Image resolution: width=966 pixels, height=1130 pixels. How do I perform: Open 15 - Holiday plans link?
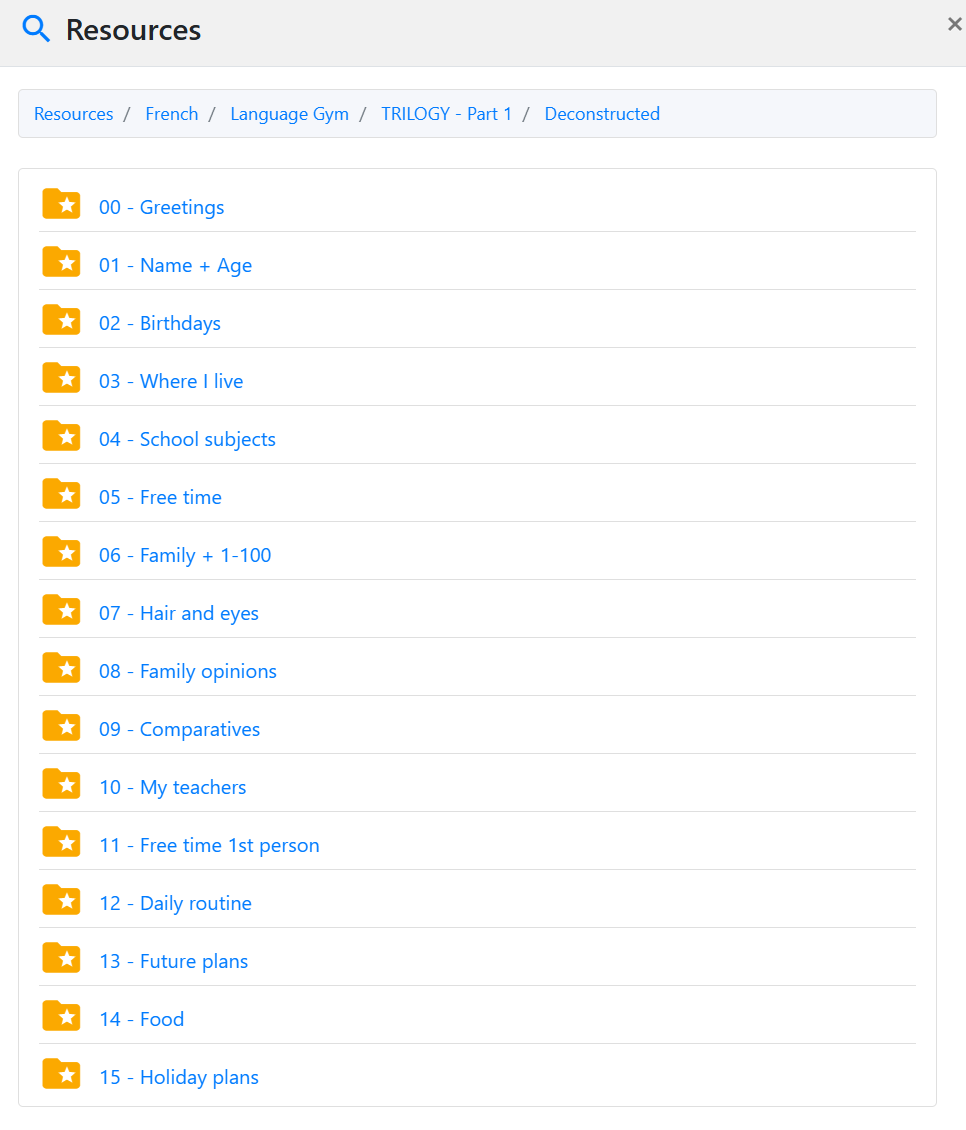click(x=179, y=1077)
